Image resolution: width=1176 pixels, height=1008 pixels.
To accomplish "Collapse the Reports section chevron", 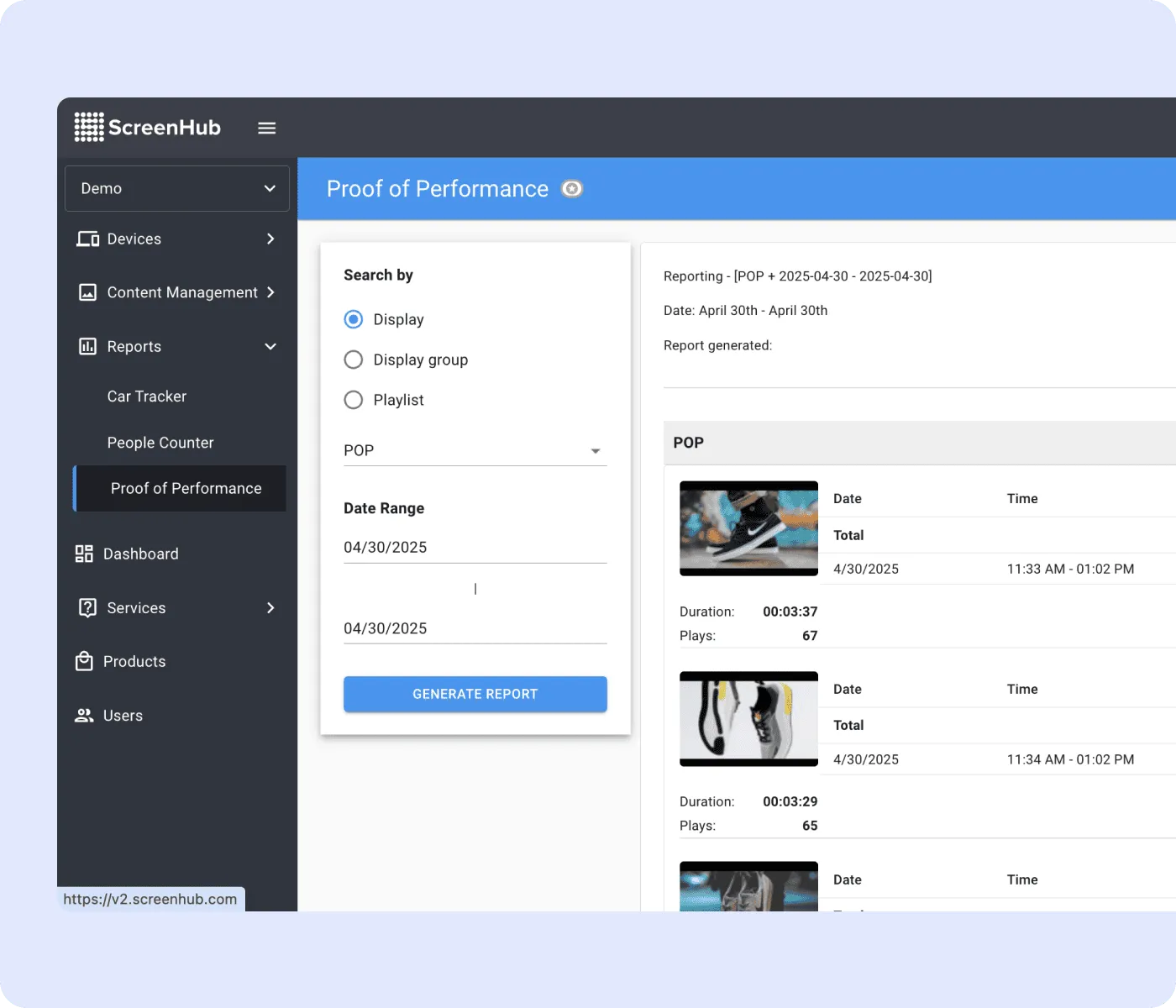I will pos(270,346).
